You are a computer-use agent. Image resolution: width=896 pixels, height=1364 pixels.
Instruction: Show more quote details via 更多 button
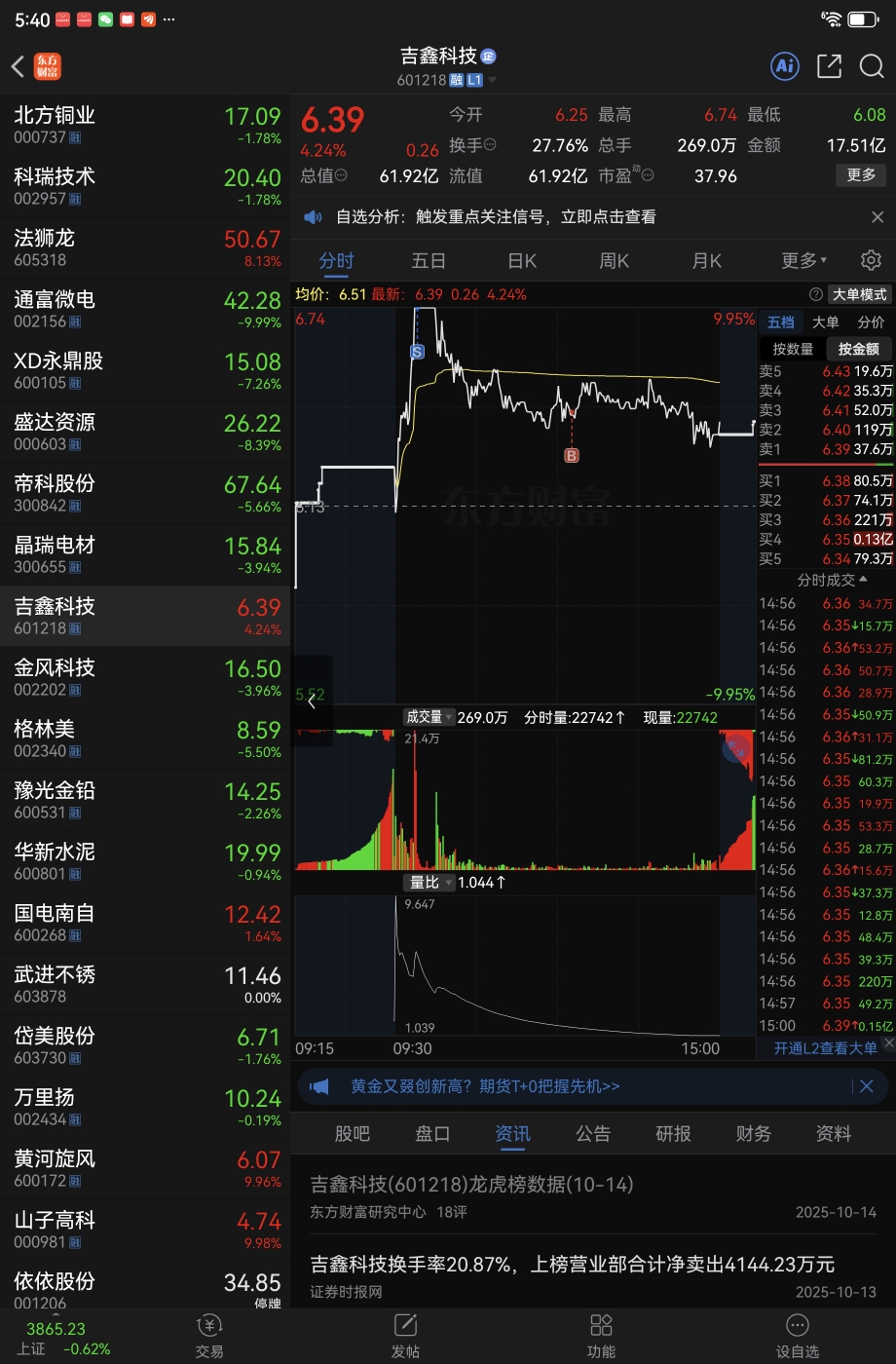click(861, 175)
